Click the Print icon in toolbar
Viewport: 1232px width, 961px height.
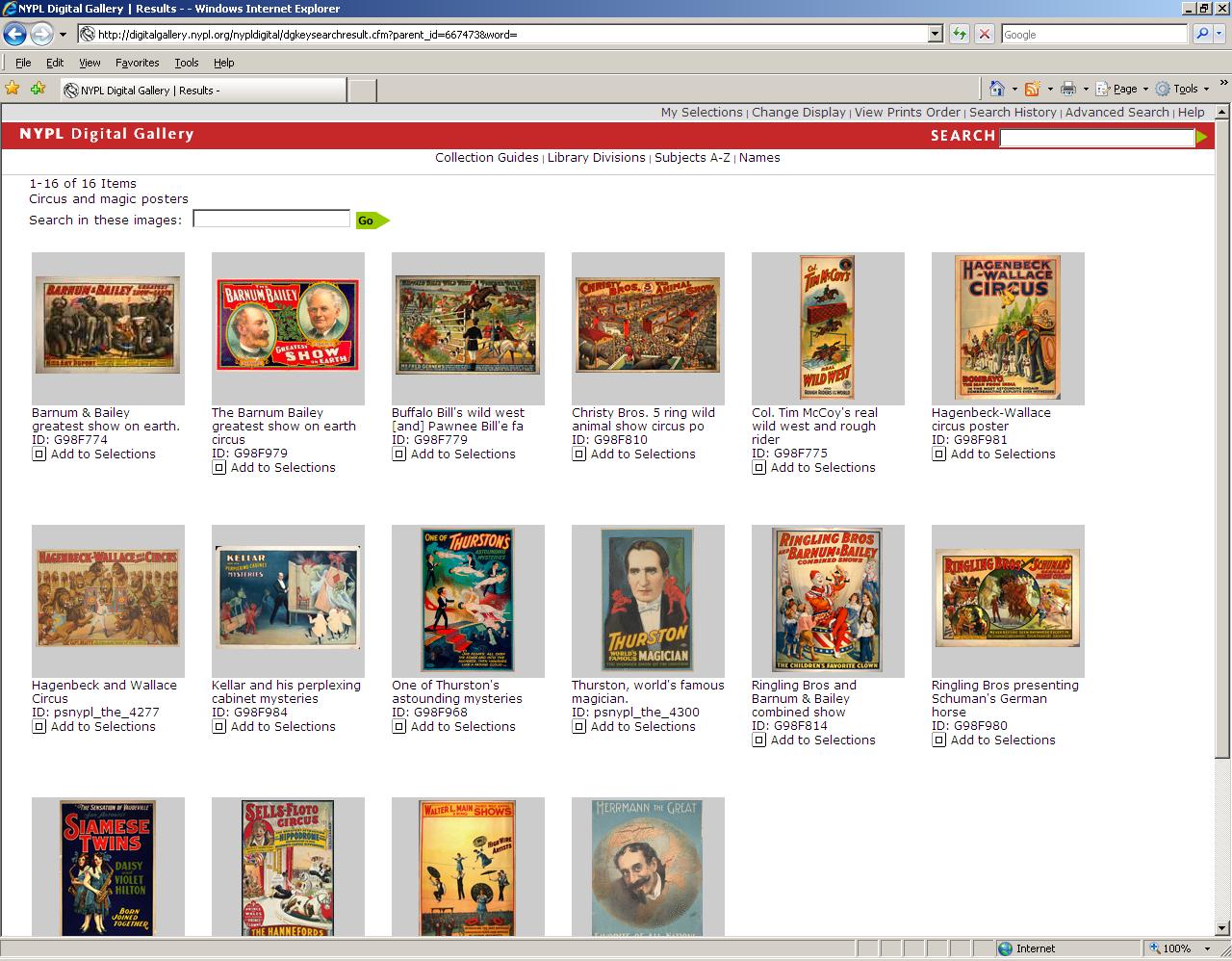1068,89
